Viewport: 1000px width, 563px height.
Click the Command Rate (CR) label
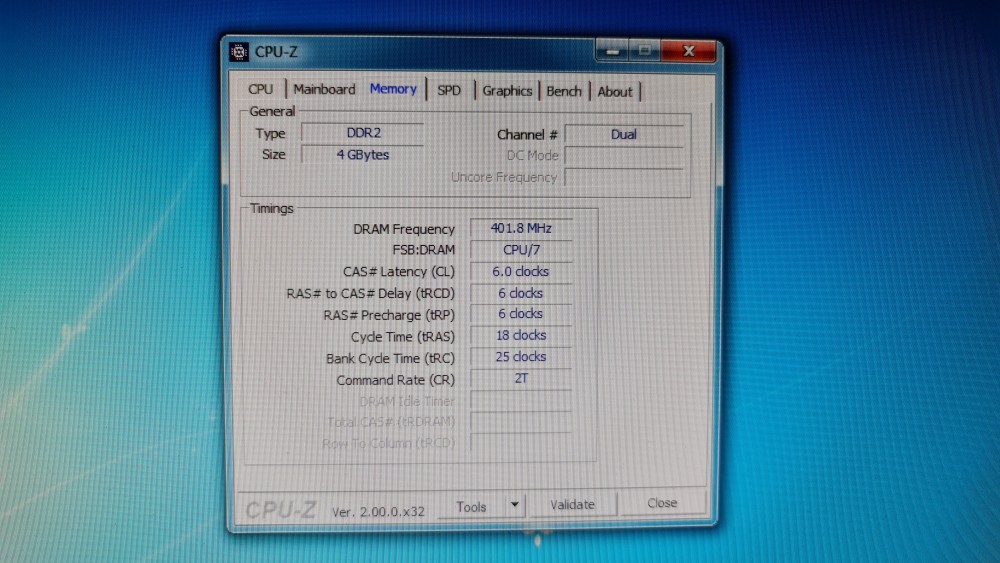point(395,380)
